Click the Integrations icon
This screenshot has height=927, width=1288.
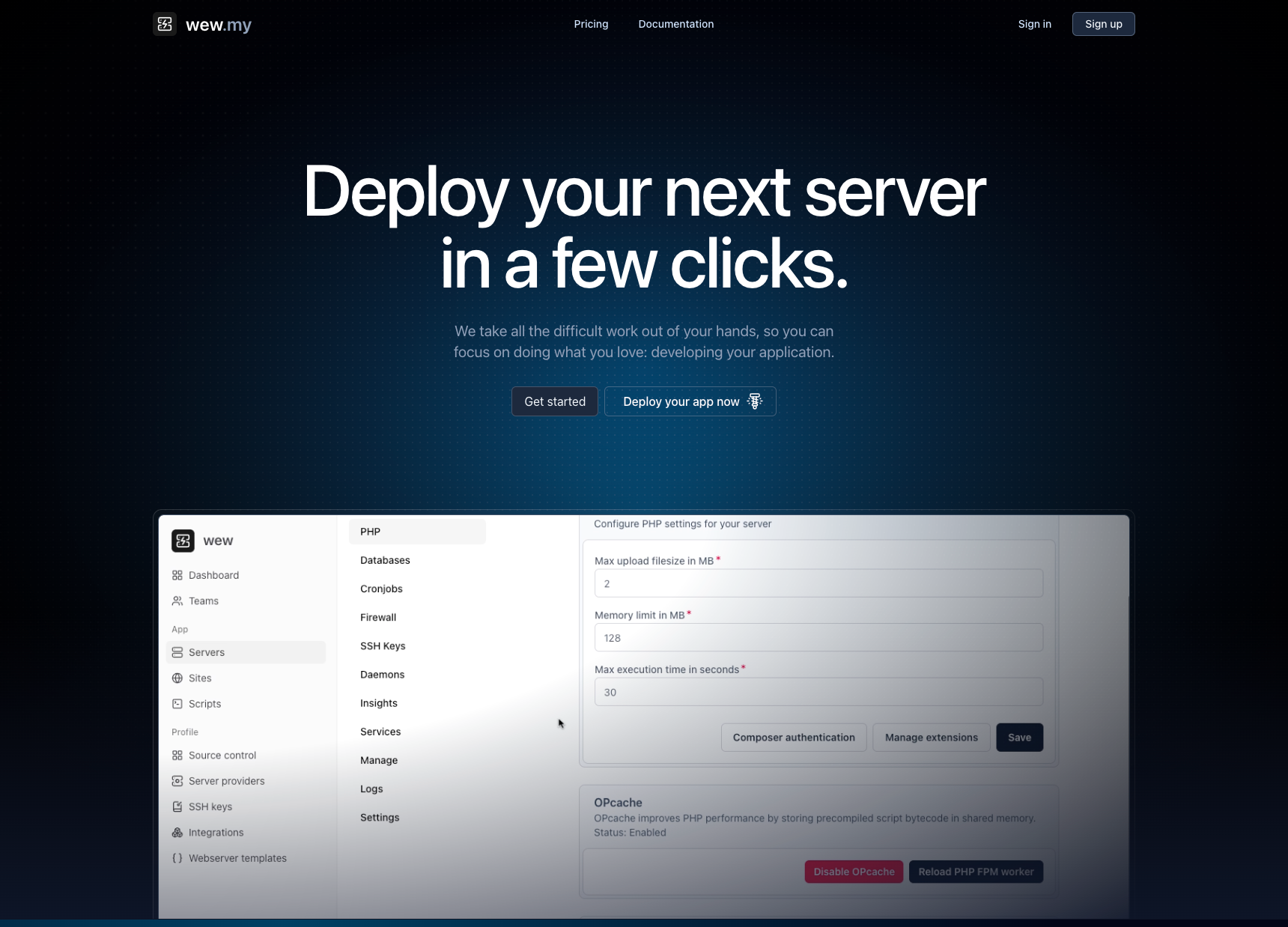(x=177, y=833)
